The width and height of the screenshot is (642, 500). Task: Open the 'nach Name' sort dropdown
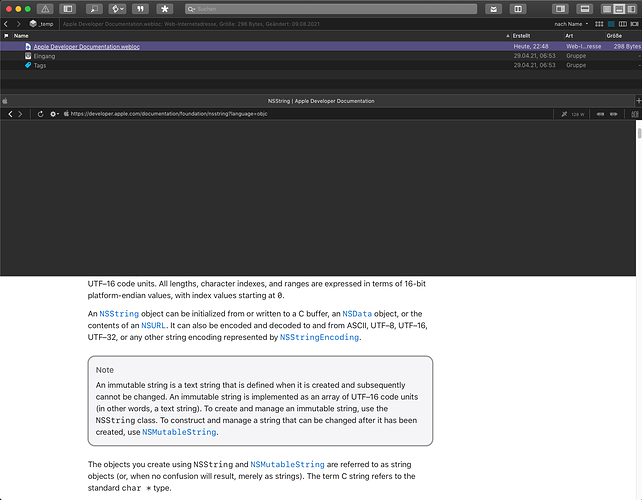pyautogui.click(x=571, y=24)
